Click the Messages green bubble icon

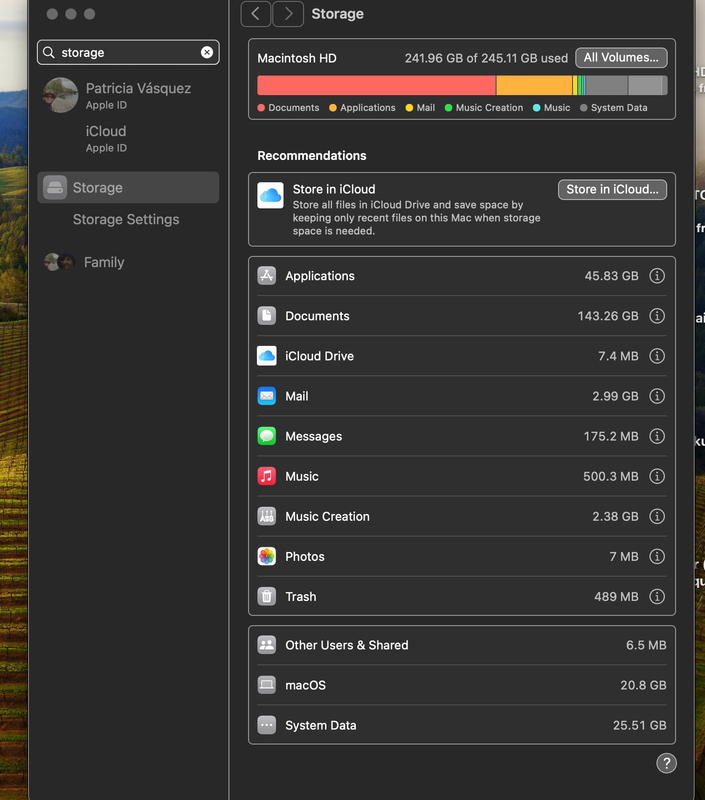click(x=267, y=436)
